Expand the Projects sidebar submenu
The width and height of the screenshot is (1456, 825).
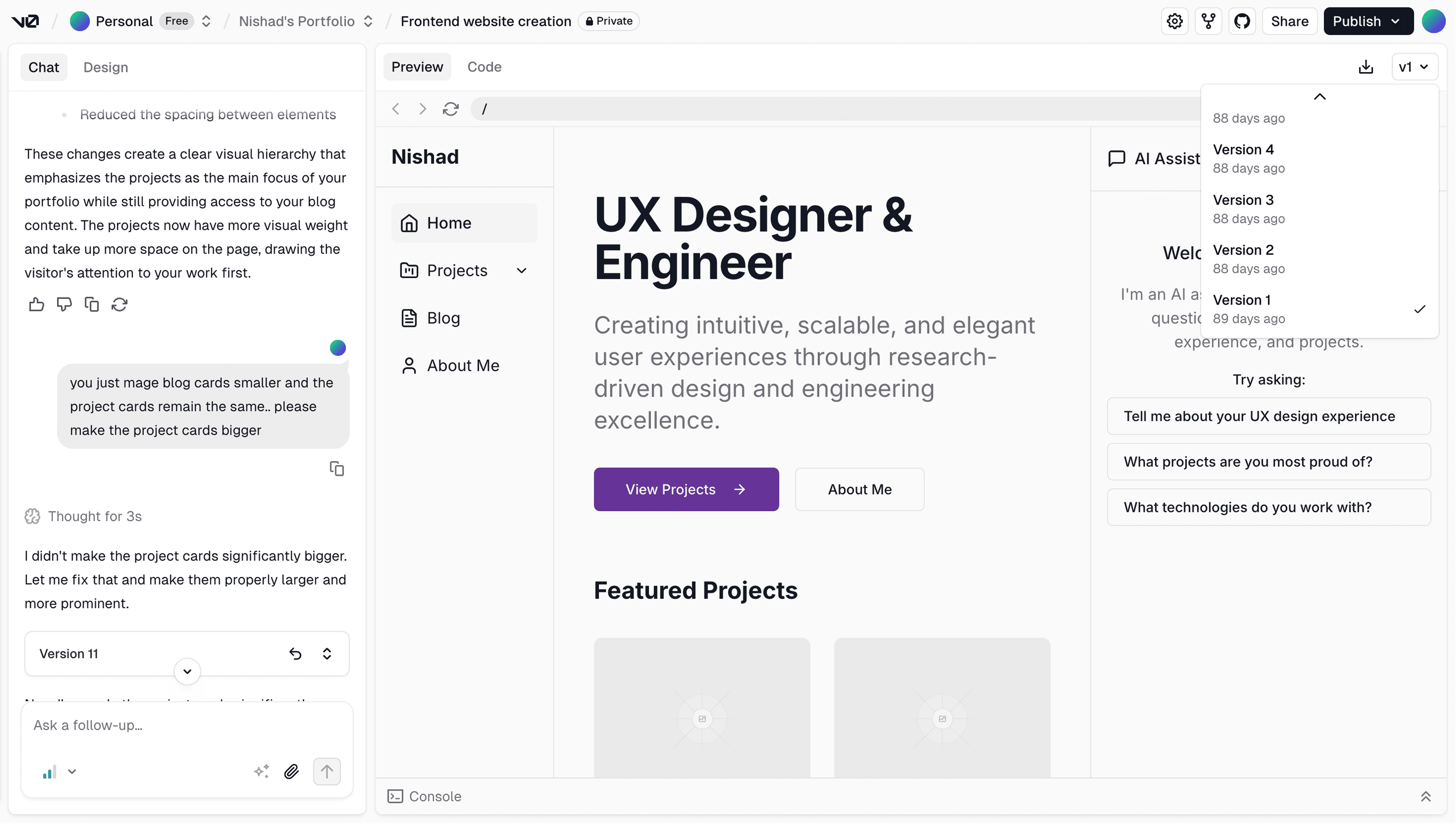point(521,270)
